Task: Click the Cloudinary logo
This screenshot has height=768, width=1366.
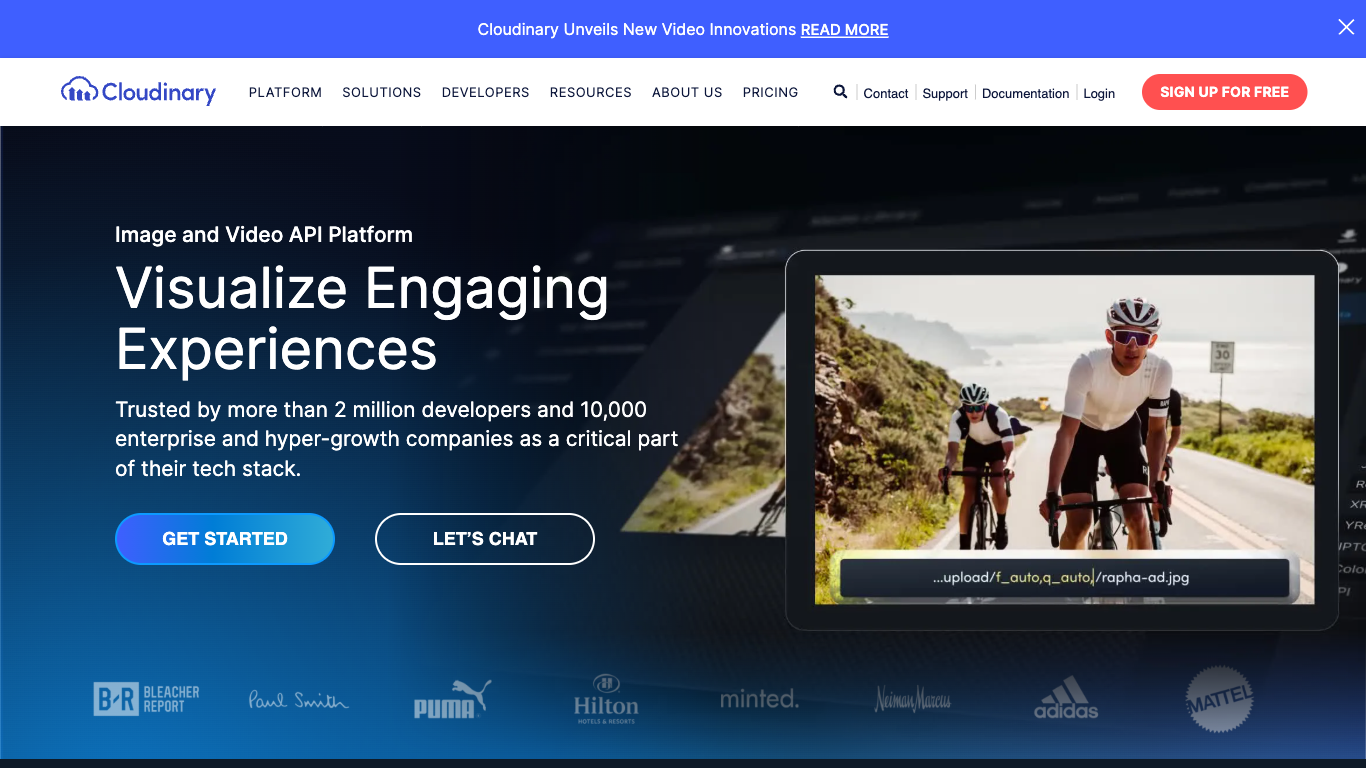Action: coord(138,92)
